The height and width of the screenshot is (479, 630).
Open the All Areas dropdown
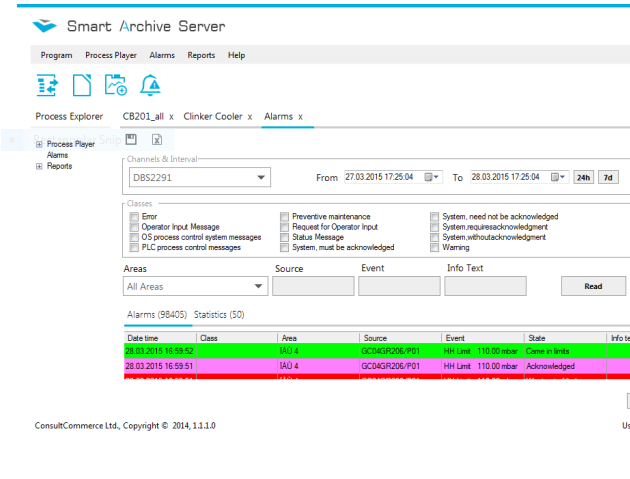pos(195,286)
